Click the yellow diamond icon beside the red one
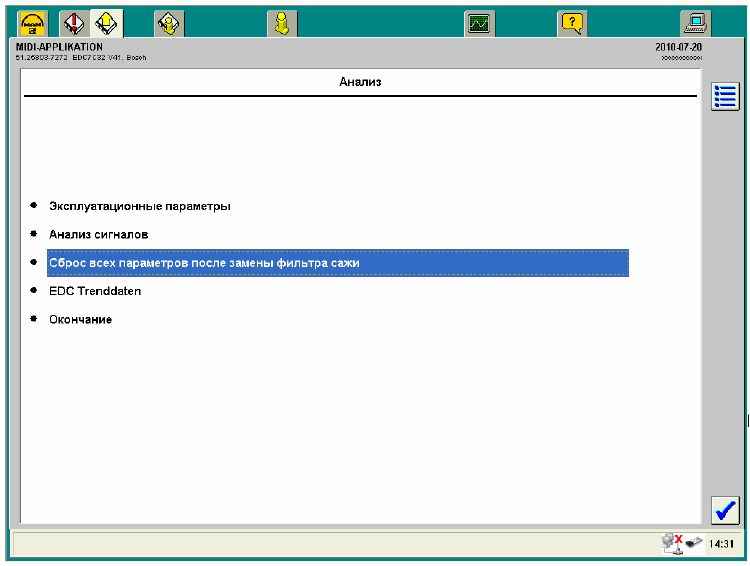This screenshot has width=750, height=566. 106,22
